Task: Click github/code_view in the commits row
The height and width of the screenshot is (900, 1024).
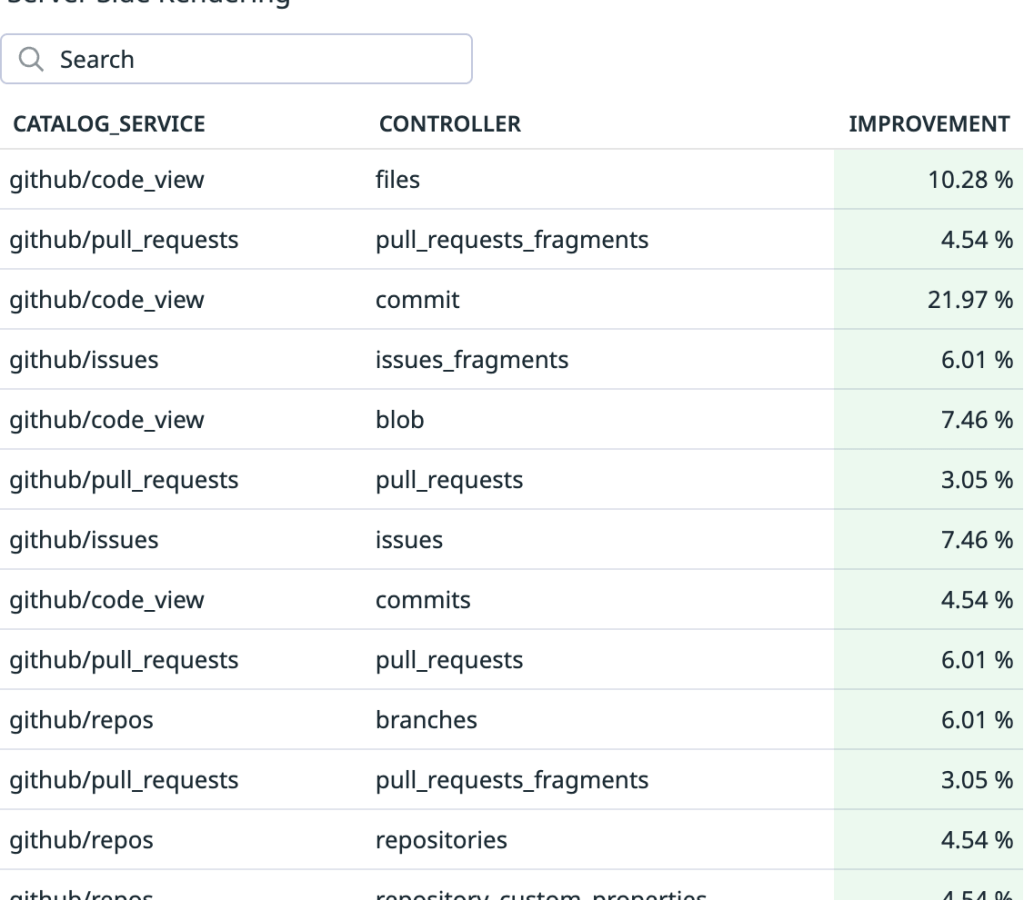Action: tap(106, 600)
